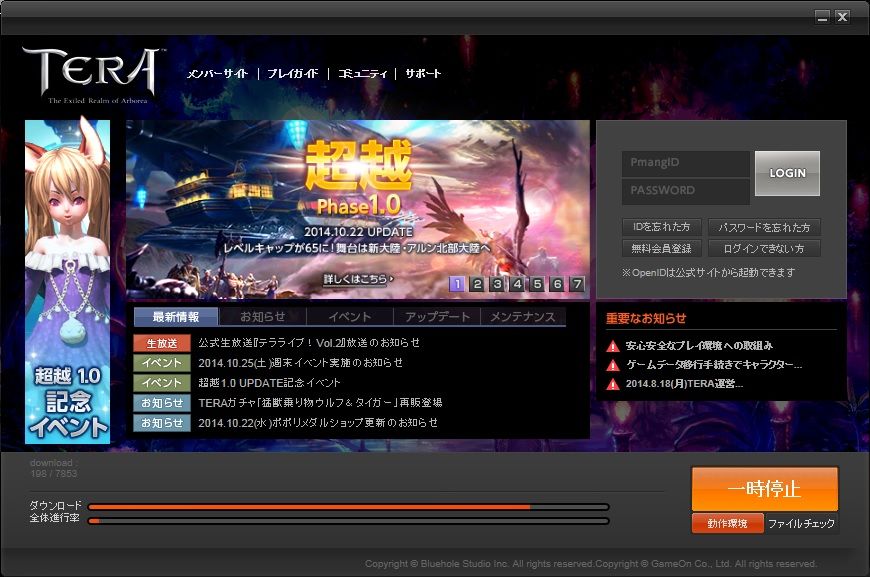Open the 2014.10.22 ポポリメダルショップ news item
This screenshot has width=870, height=577.
click(318, 423)
